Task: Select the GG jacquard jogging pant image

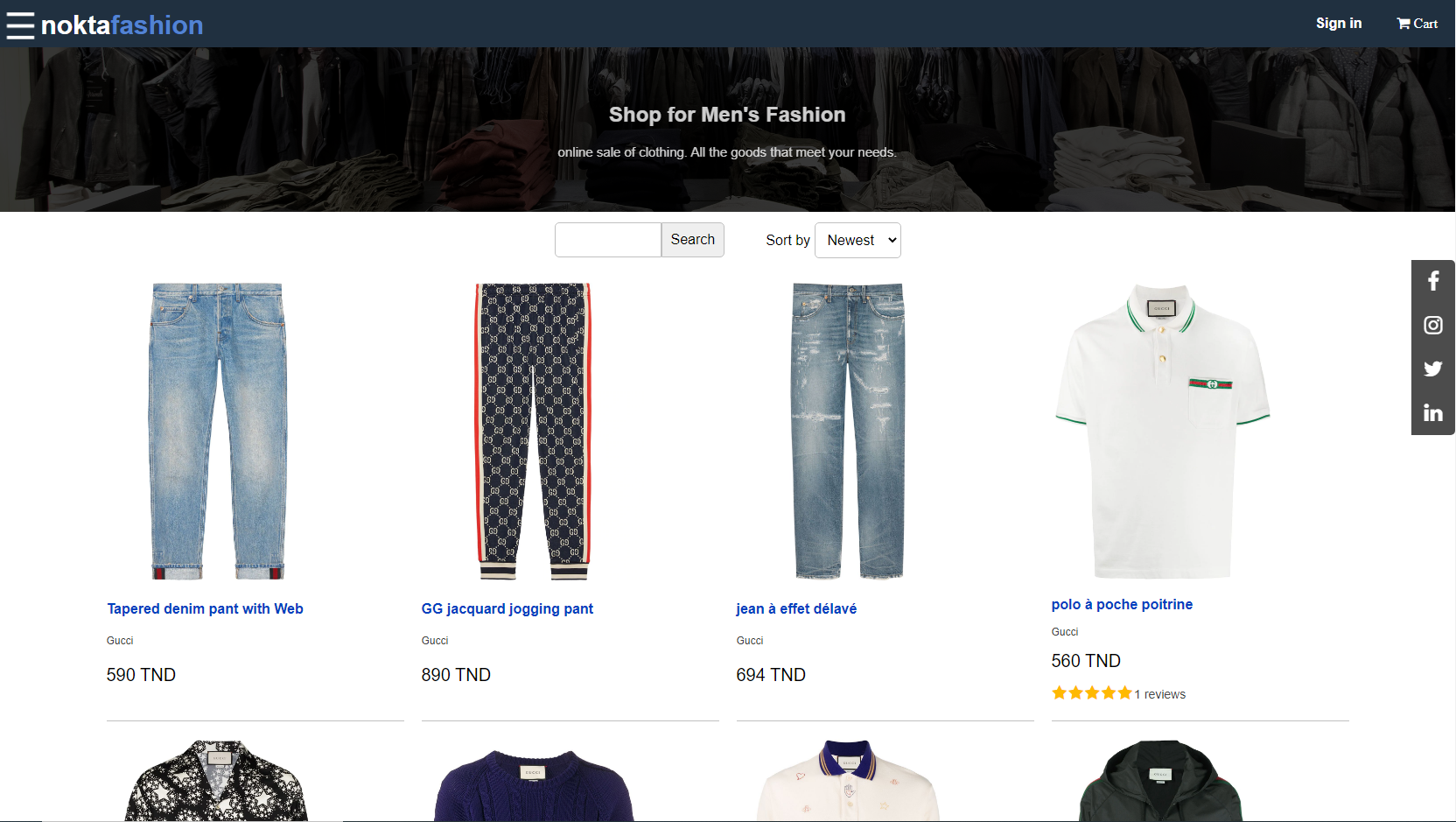Action: tap(533, 431)
